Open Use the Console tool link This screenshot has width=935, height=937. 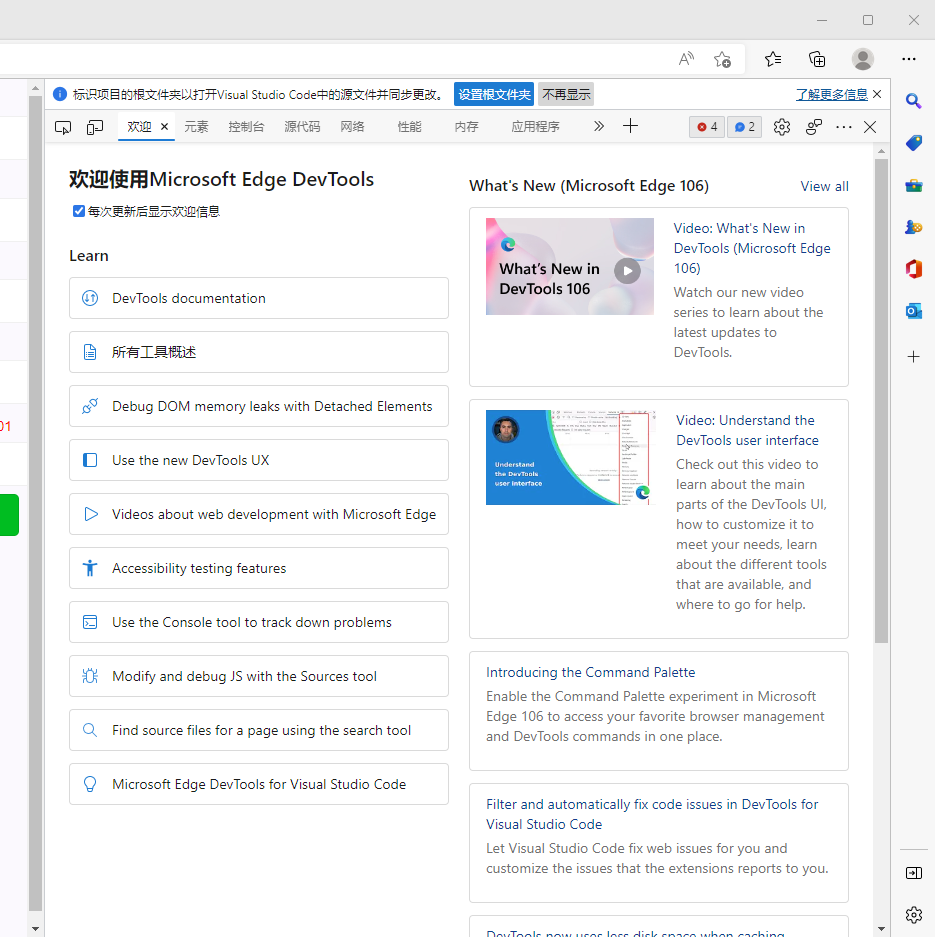tap(259, 622)
